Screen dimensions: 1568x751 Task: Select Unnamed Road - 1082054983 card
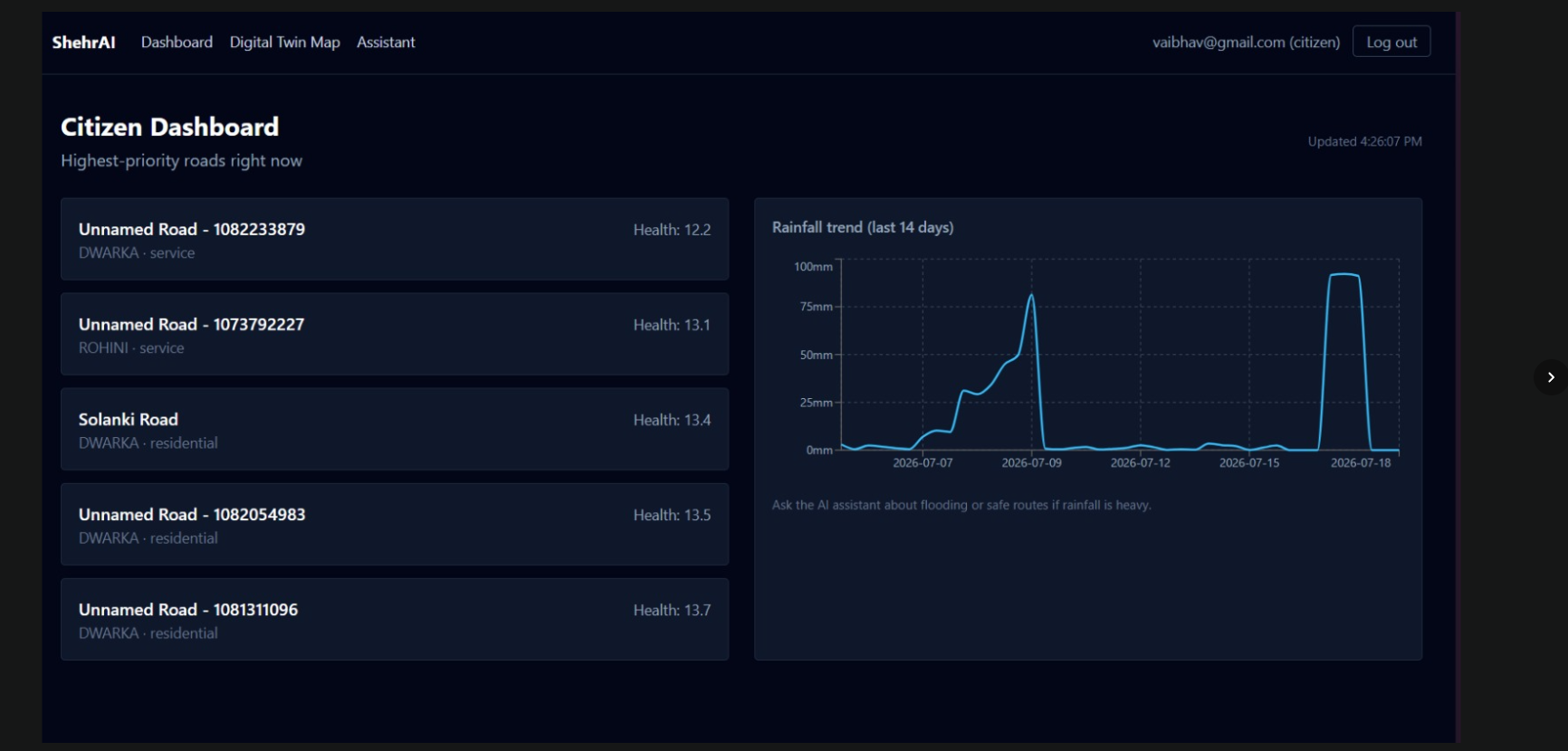pos(395,525)
